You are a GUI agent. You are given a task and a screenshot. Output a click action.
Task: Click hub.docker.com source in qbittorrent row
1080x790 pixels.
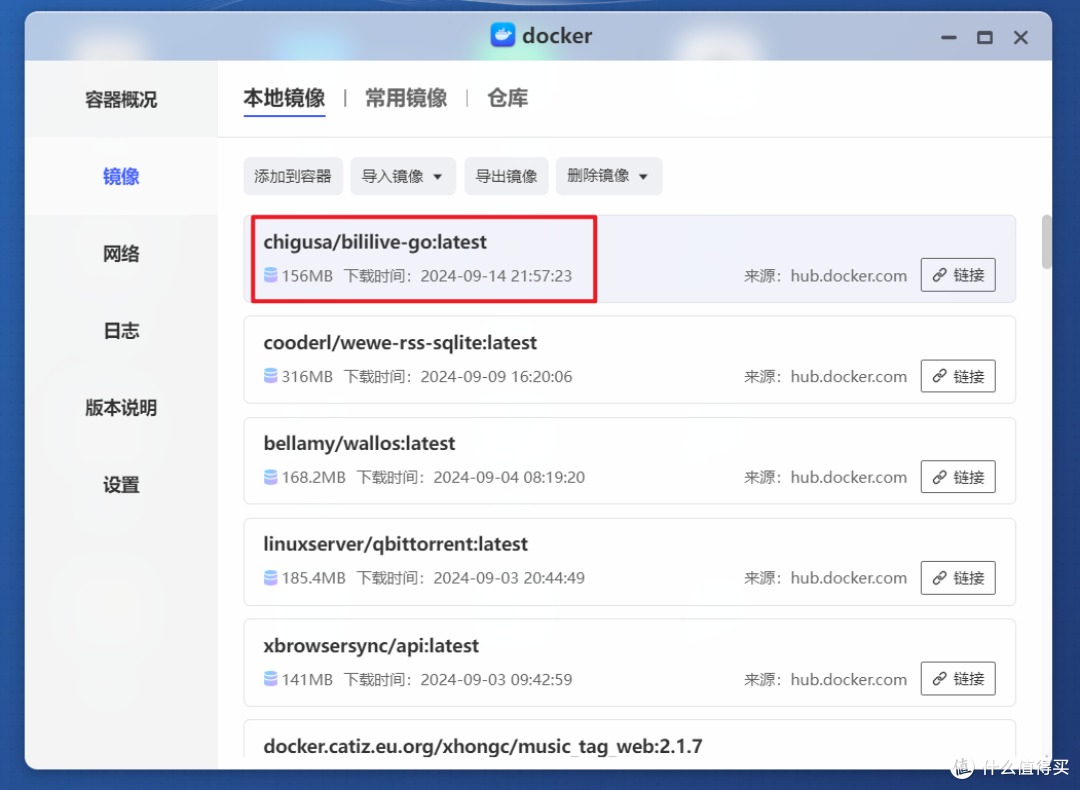[x=849, y=578]
